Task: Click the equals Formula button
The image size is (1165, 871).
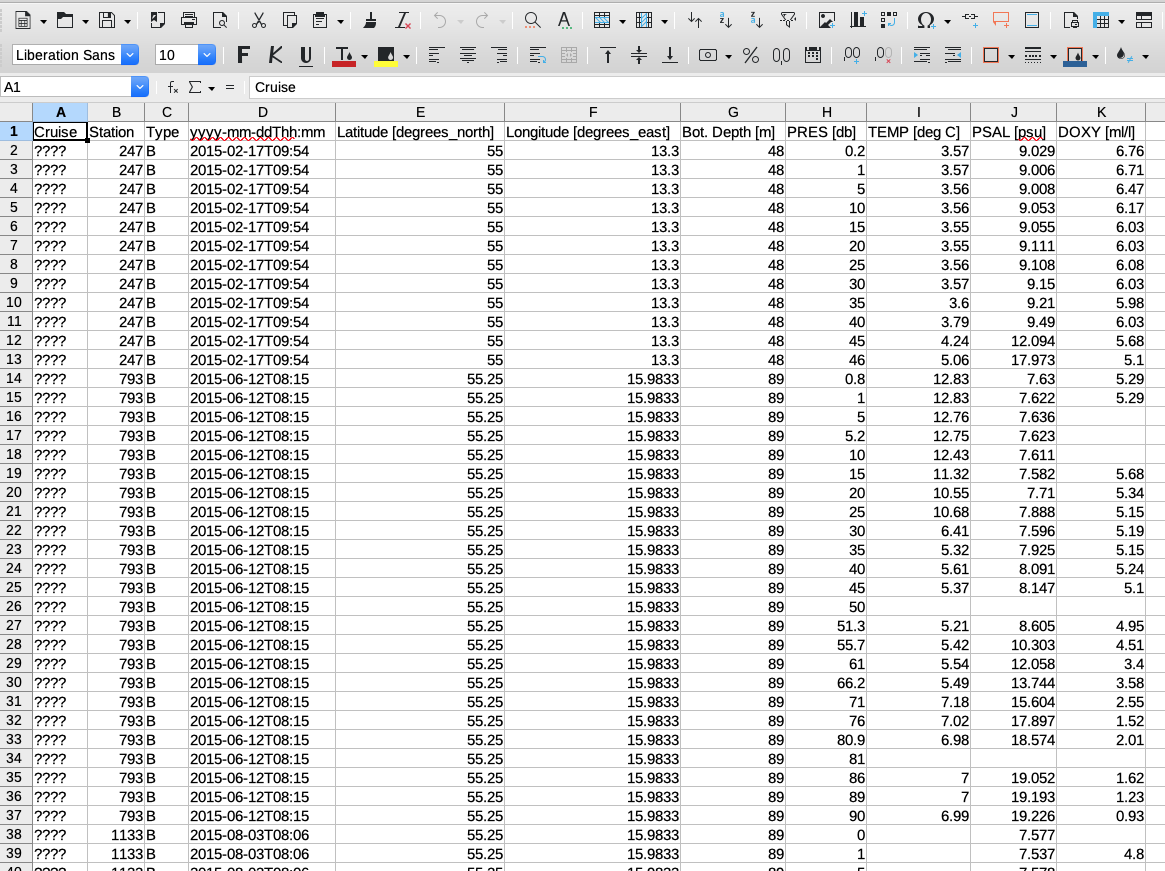Action: 230,87
